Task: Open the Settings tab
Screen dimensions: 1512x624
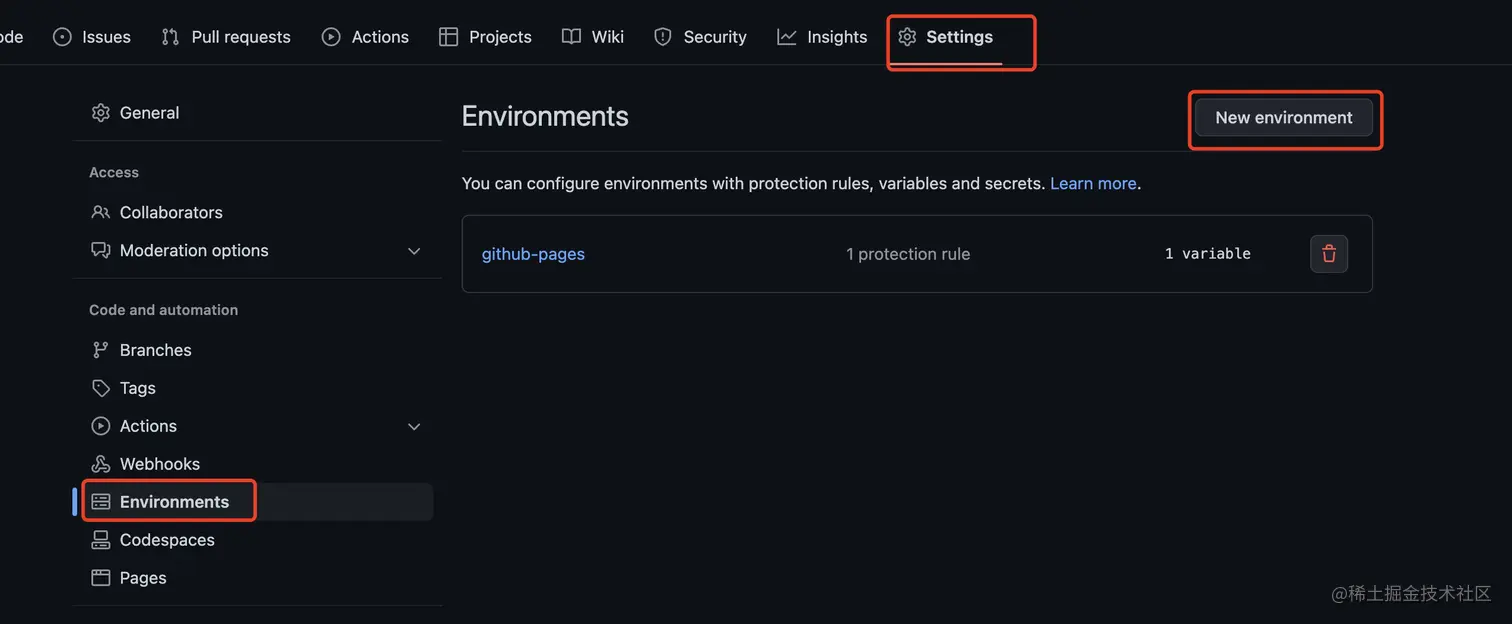Action: pos(946,37)
